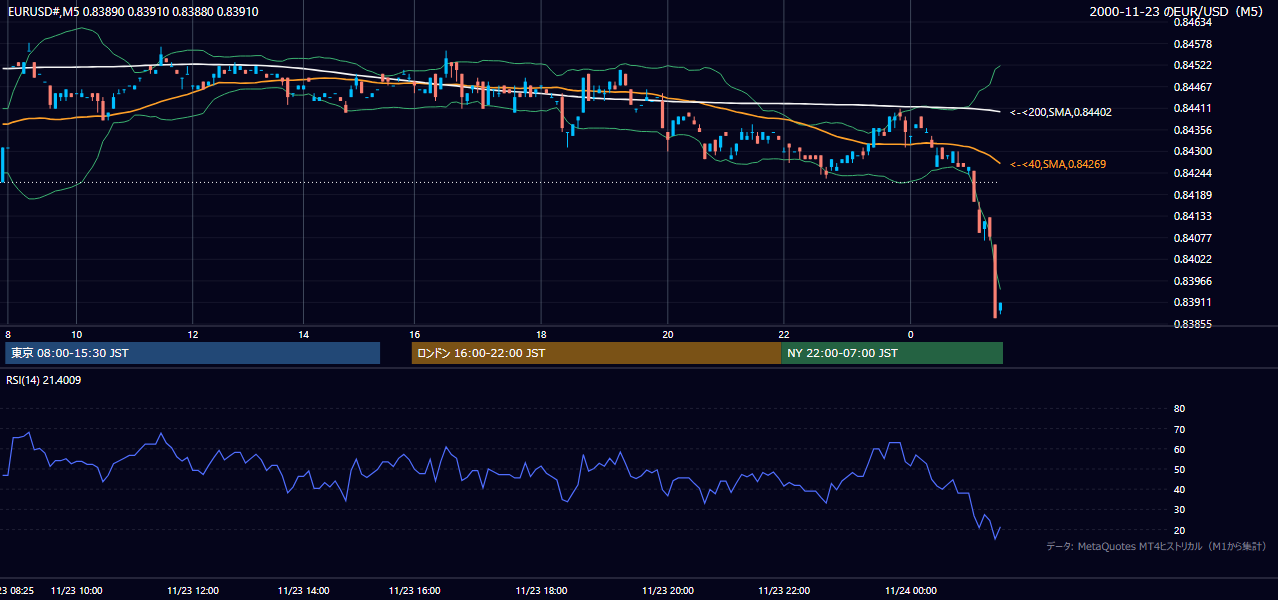Click the RSI(14) 21.4009 indicator label

(x=45, y=379)
